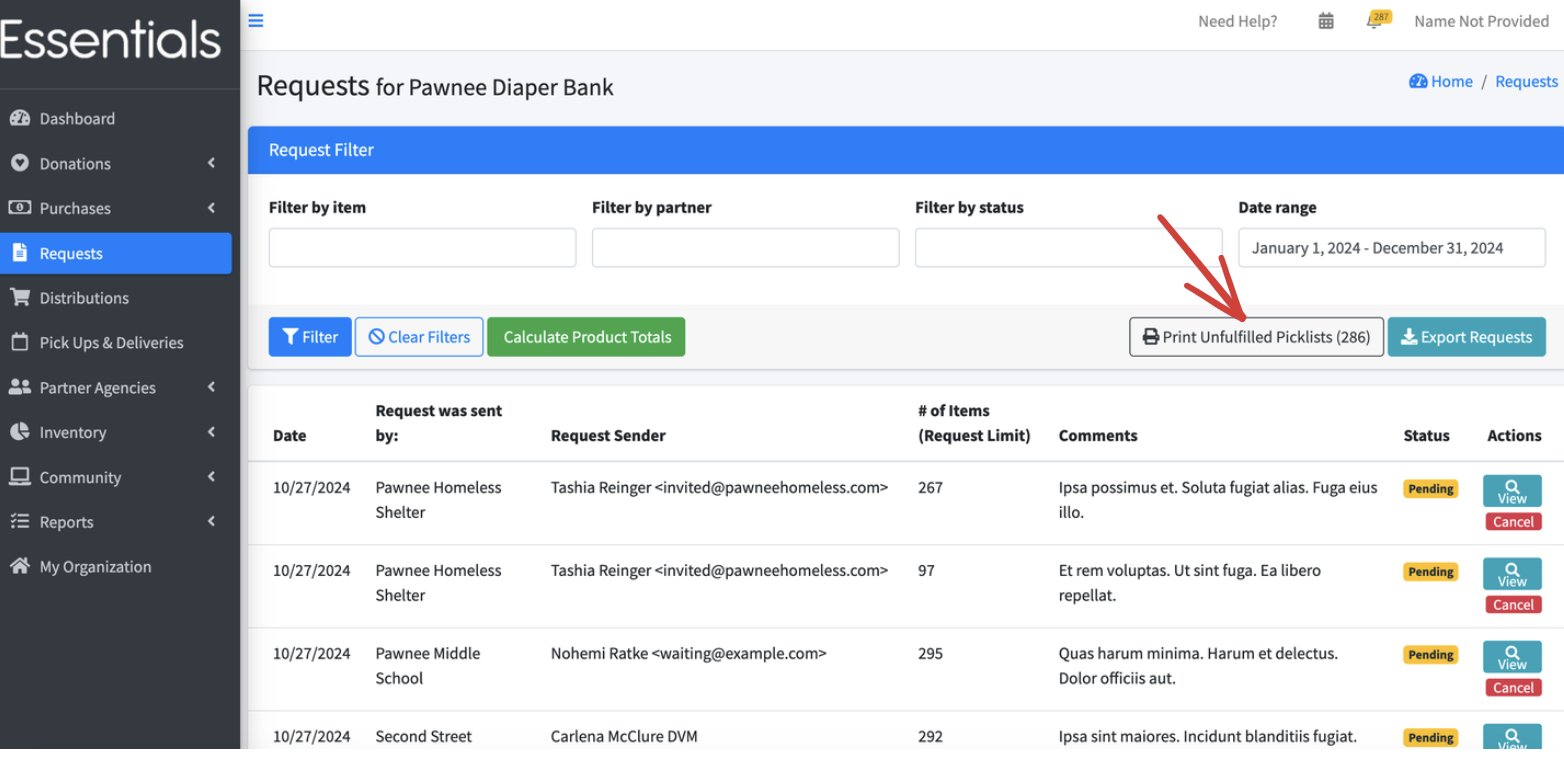Cancel the request with 97 items
The image size is (1564, 764).
click(1513, 605)
